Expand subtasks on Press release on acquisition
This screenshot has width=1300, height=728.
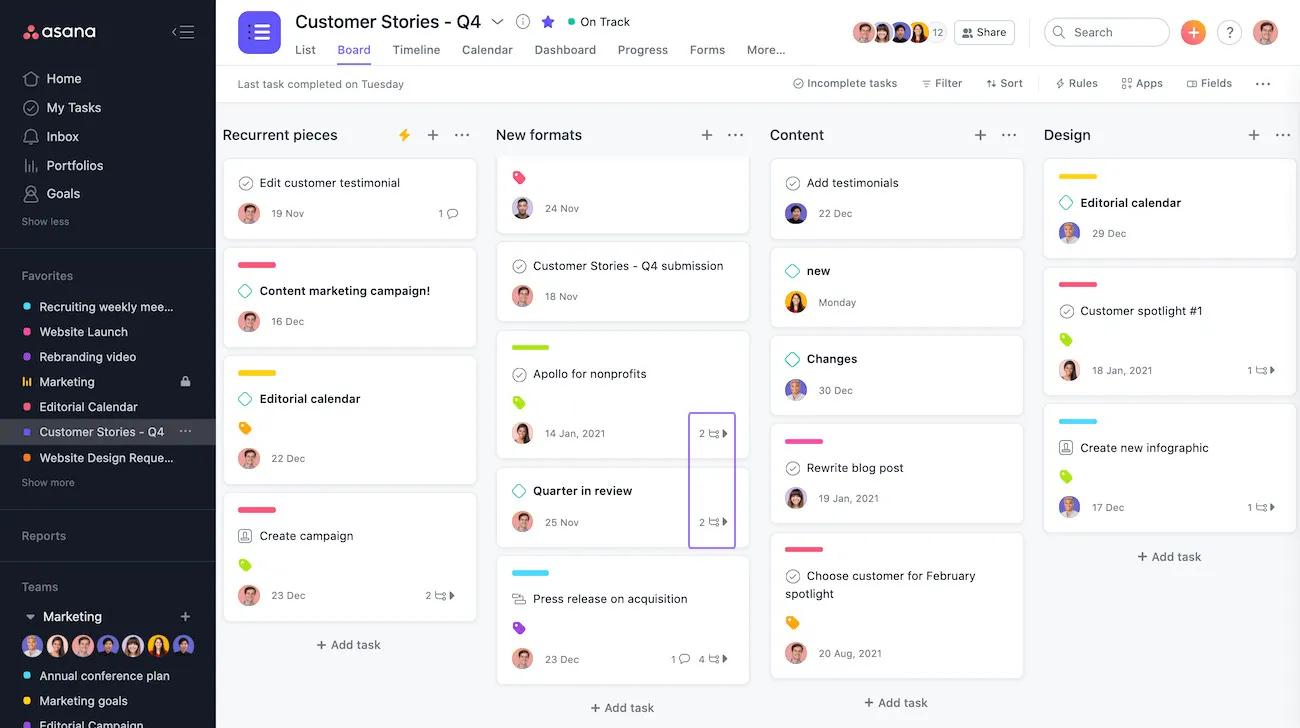714,659
